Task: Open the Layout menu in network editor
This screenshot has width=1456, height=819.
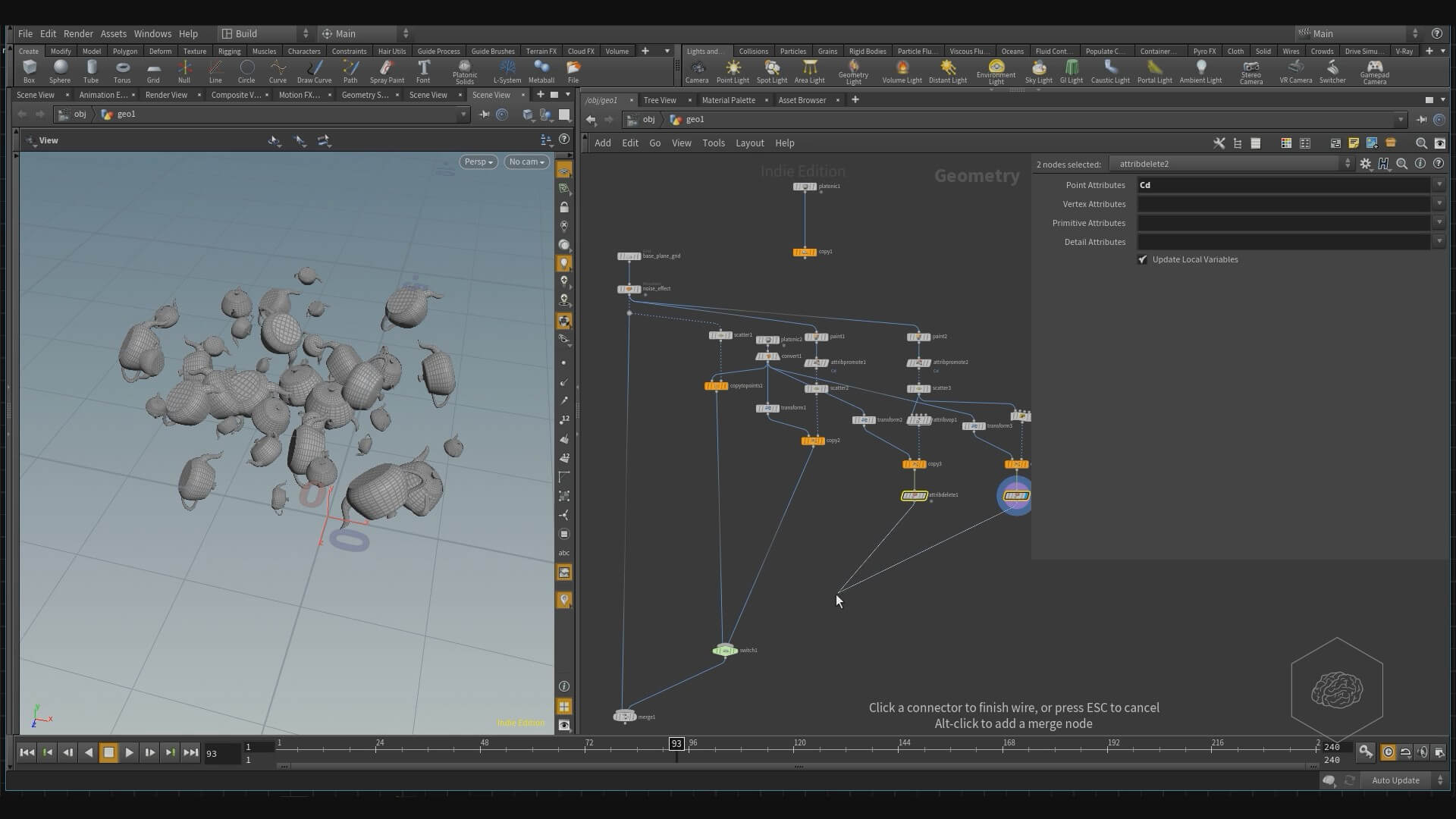Action: tap(749, 143)
